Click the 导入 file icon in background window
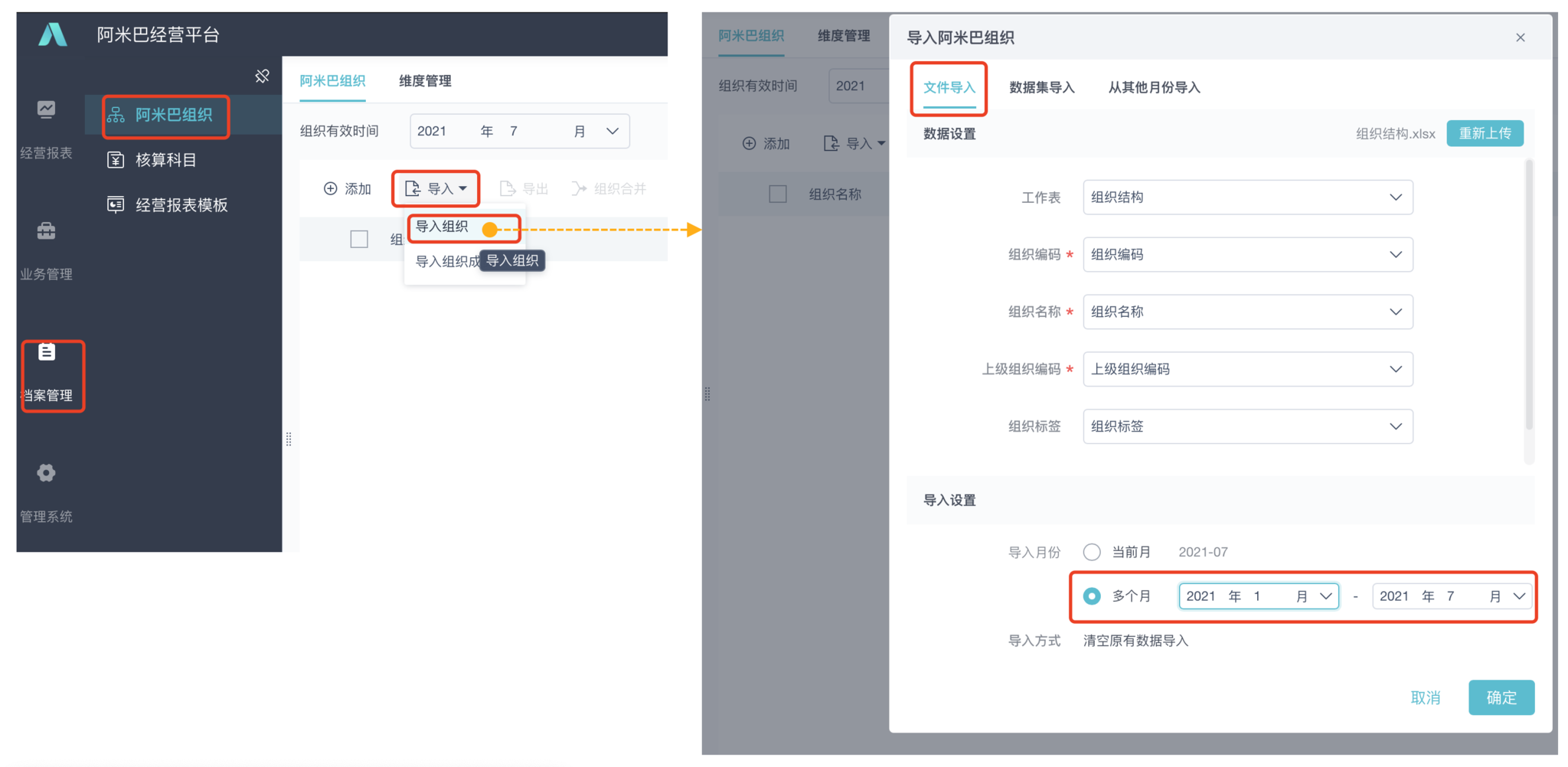 [x=831, y=143]
